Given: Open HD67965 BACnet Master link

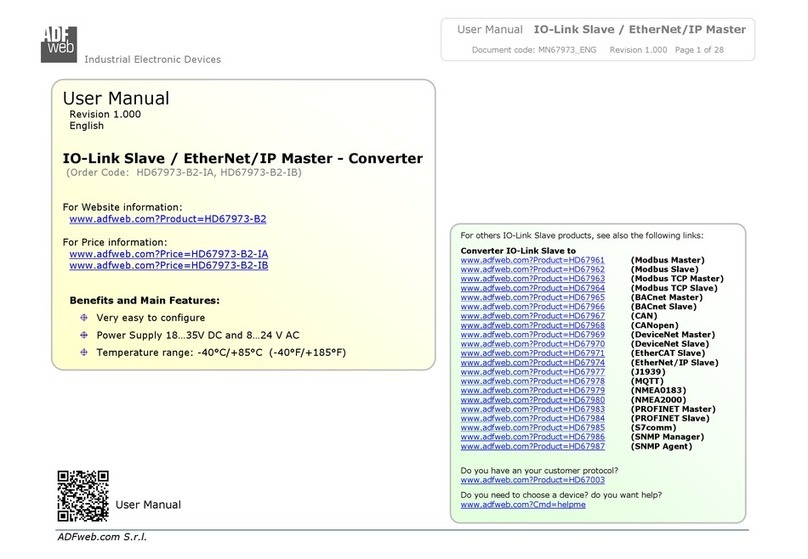Looking at the screenshot, I should point(532,297).
